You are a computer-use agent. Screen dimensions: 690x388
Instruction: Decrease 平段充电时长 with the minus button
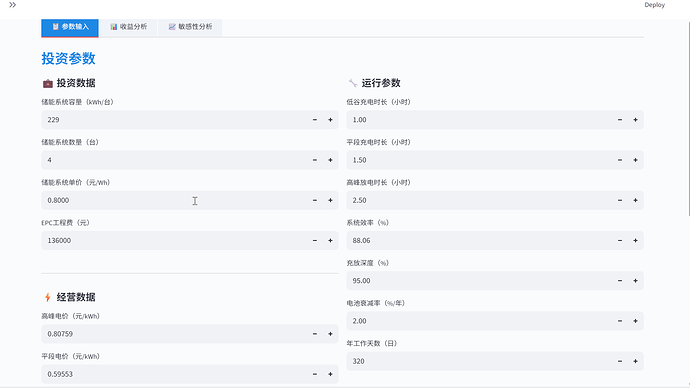[620, 160]
